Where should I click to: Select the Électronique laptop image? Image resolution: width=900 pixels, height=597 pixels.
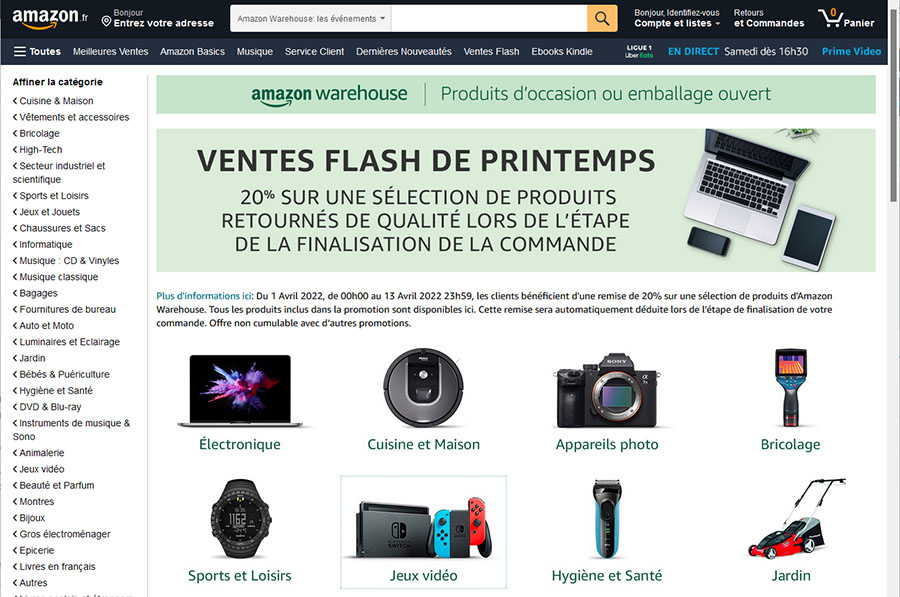[x=240, y=390]
